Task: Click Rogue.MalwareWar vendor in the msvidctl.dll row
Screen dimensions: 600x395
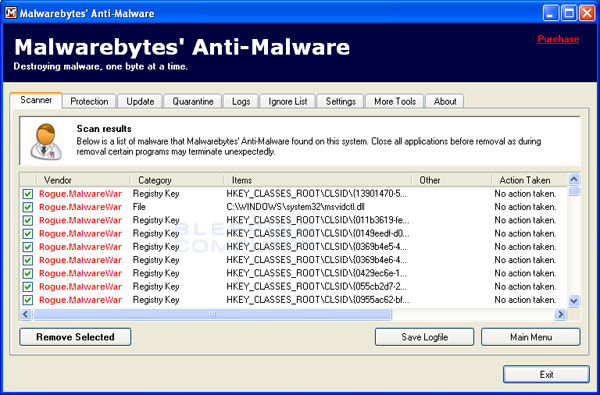Action: 80,207
